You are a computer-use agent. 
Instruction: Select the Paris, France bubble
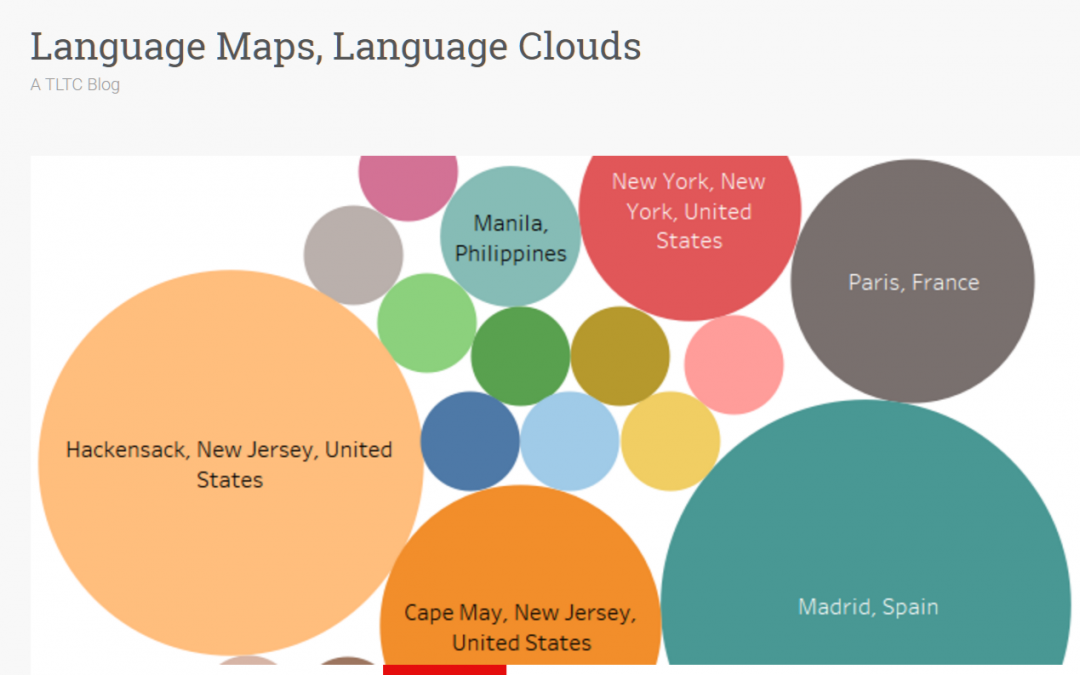(913, 281)
